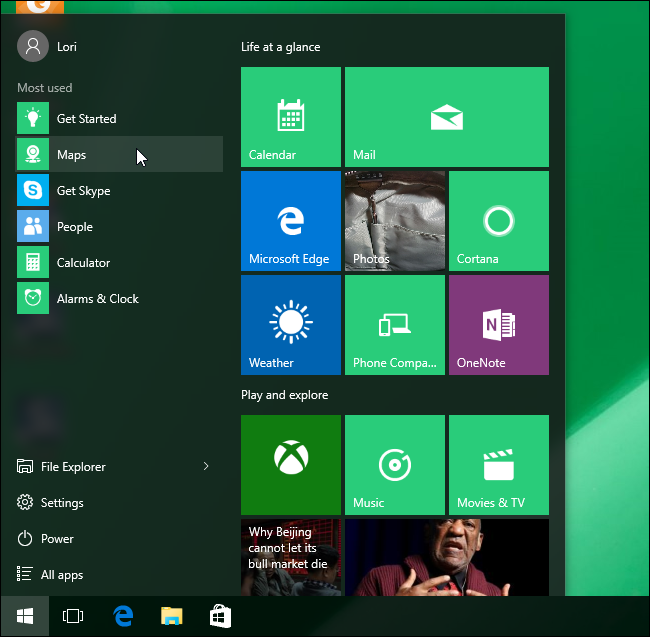The width and height of the screenshot is (650, 637).
Task: Open the Mail tile
Action: coord(447,117)
